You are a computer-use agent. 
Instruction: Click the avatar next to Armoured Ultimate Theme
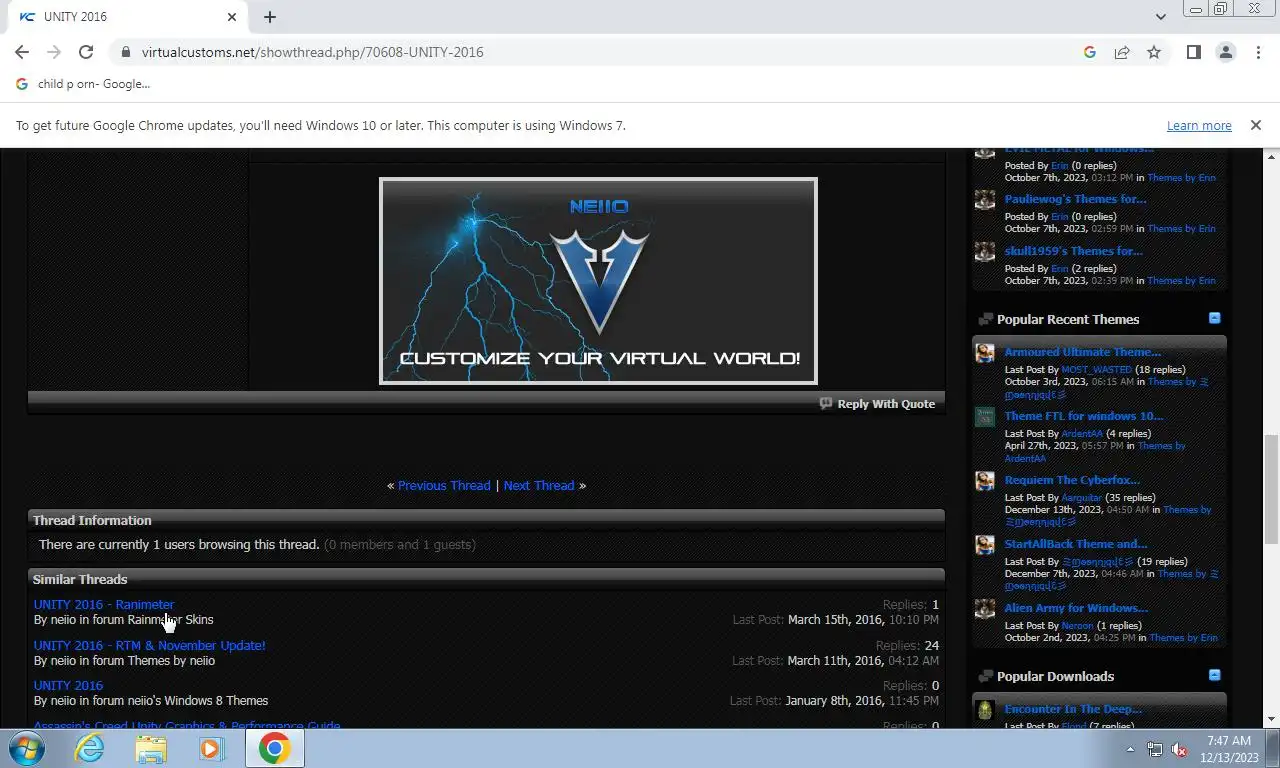[985, 353]
